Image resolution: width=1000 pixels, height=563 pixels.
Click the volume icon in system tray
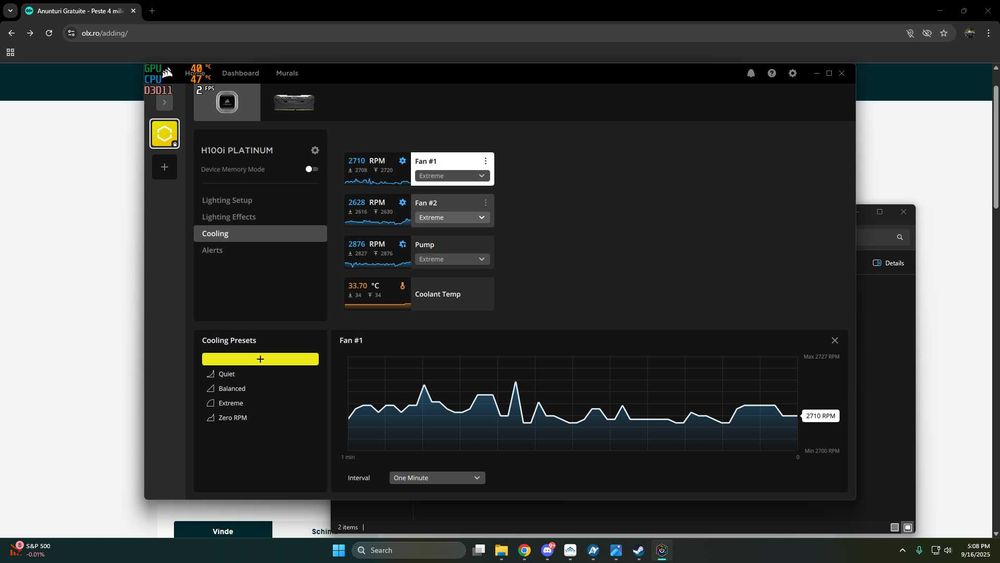pos(948,550)
